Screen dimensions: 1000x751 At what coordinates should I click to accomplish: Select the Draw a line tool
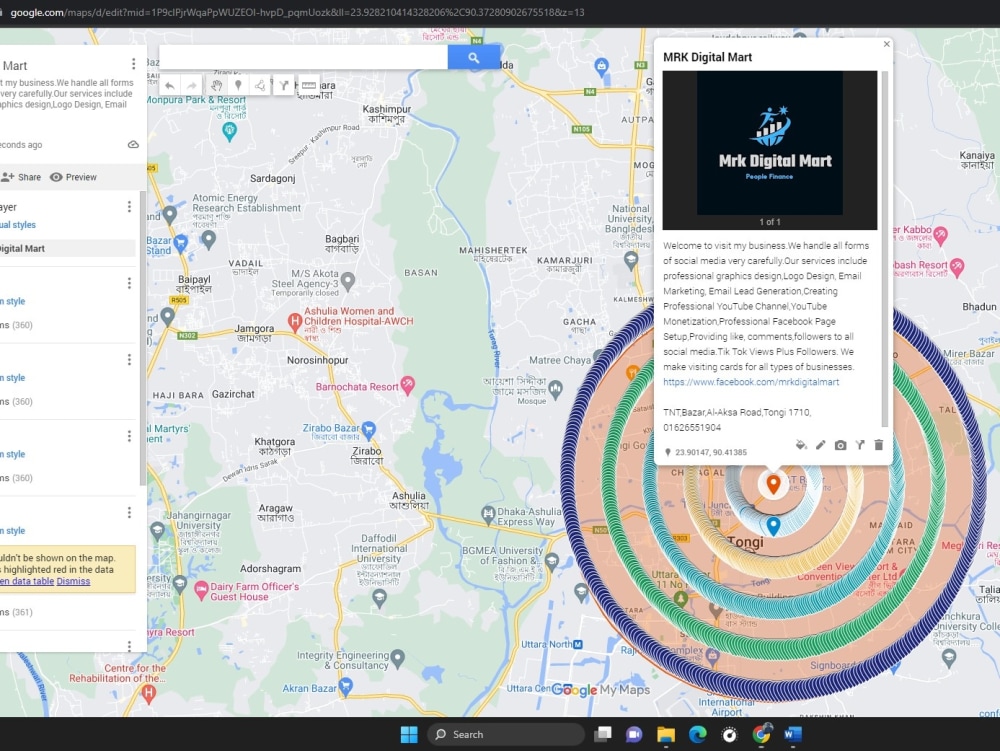(261, 84)
